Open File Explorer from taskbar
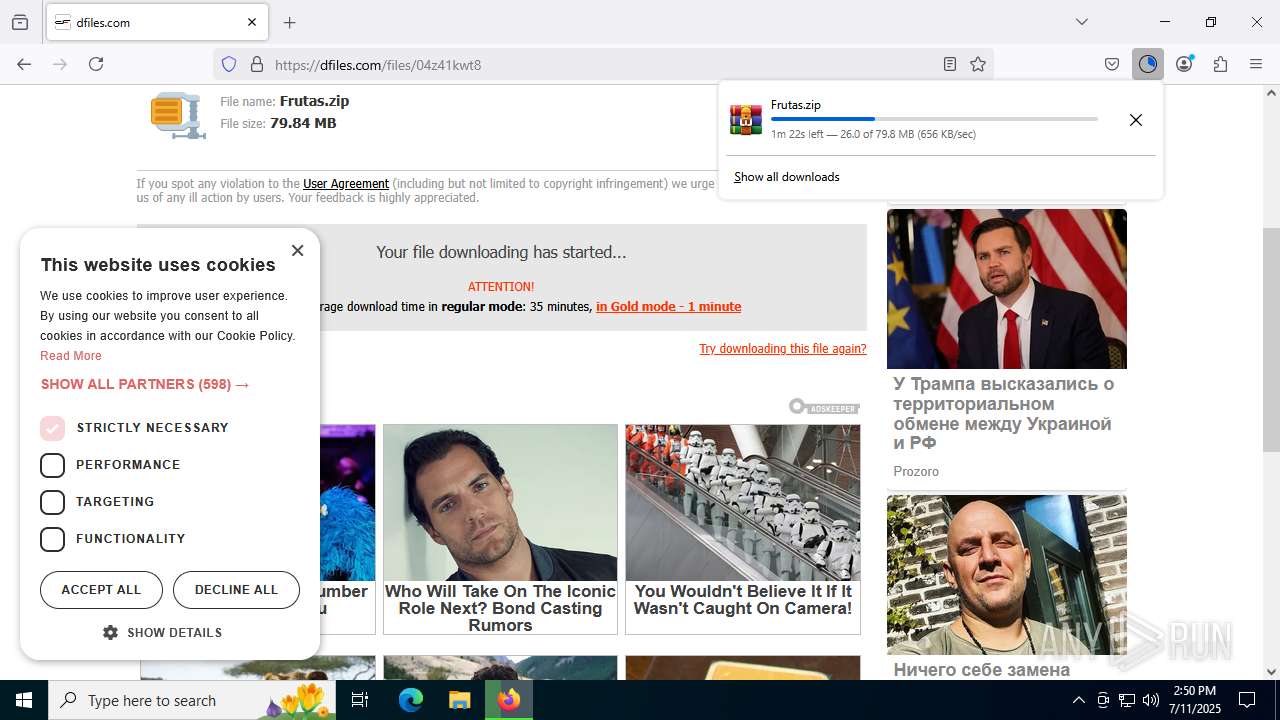 pyautogui.click(x=459, y=700)
